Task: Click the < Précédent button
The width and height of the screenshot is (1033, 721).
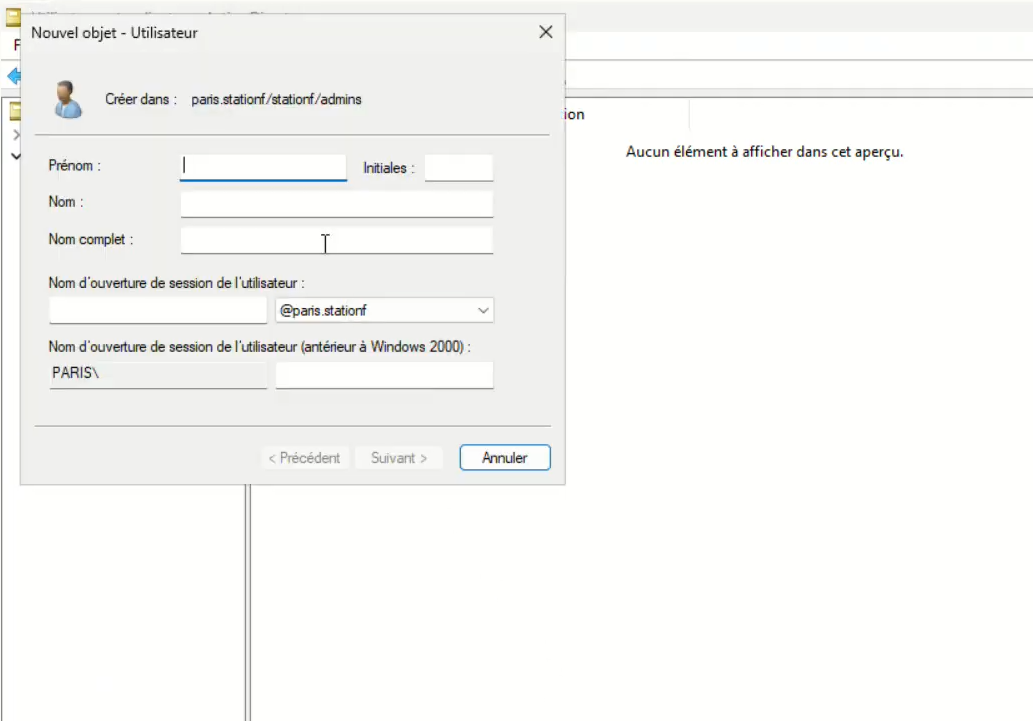Action: point(305,458)
